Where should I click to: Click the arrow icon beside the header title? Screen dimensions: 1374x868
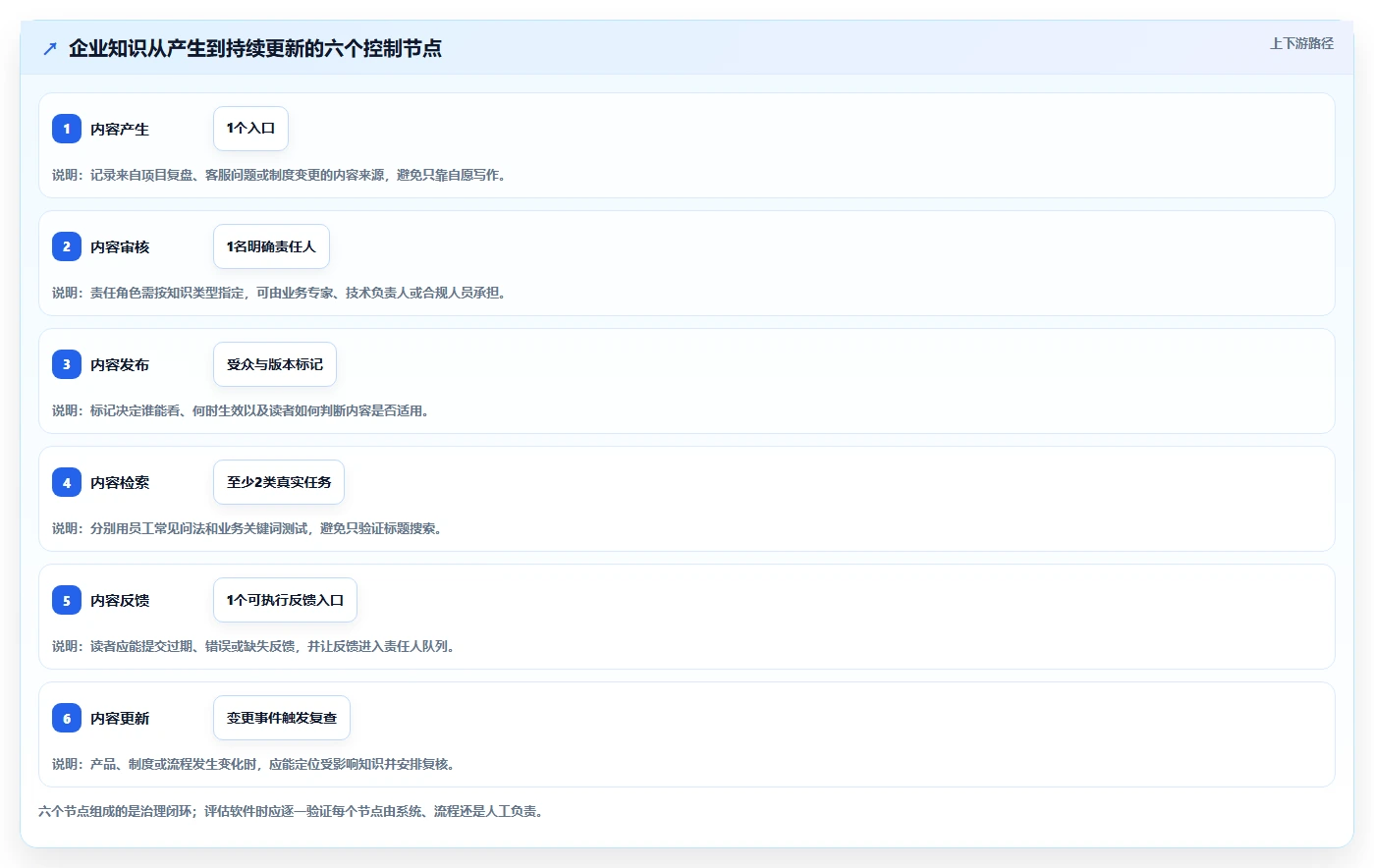(50, 48)
